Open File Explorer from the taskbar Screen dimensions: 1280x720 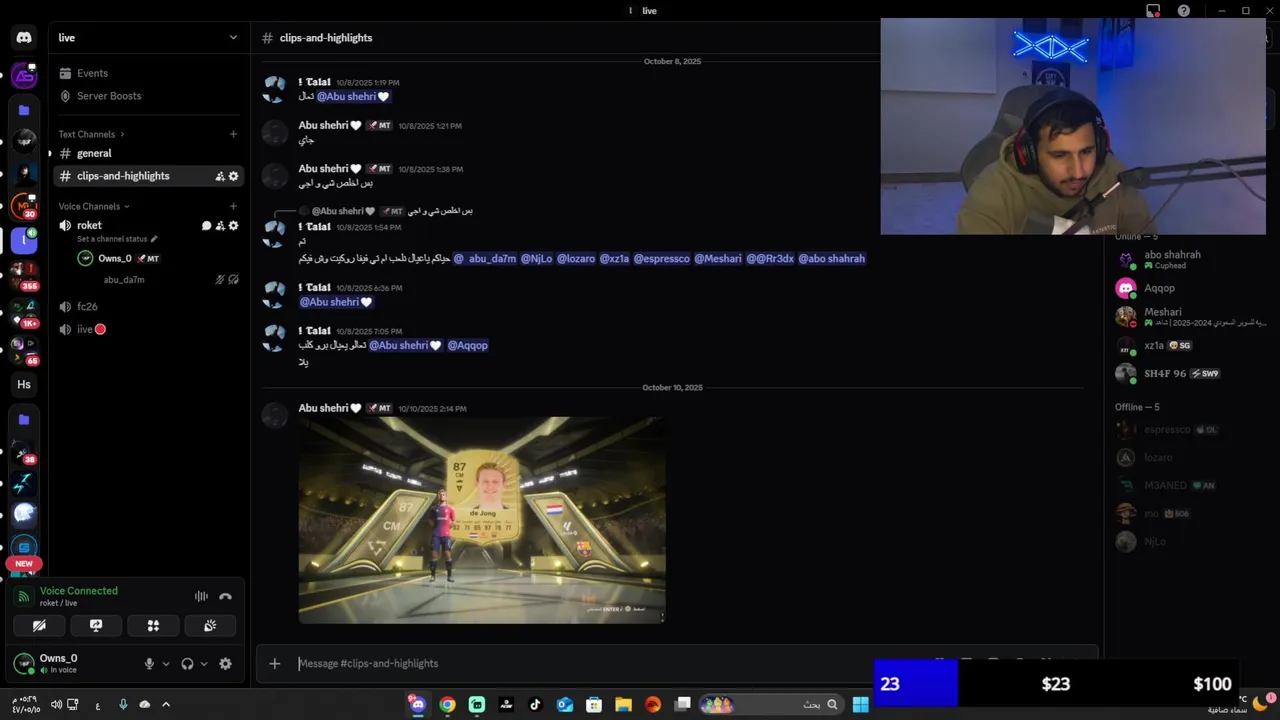click(623, 705)
